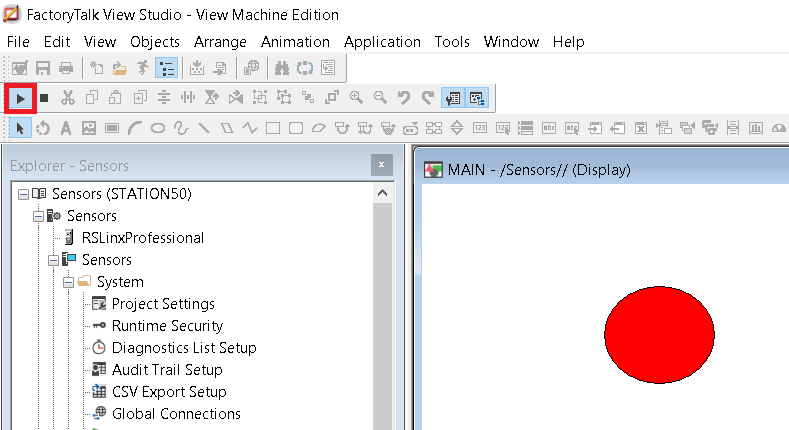
Task: Click the Open Application folder icon
Action: [120, 68]
